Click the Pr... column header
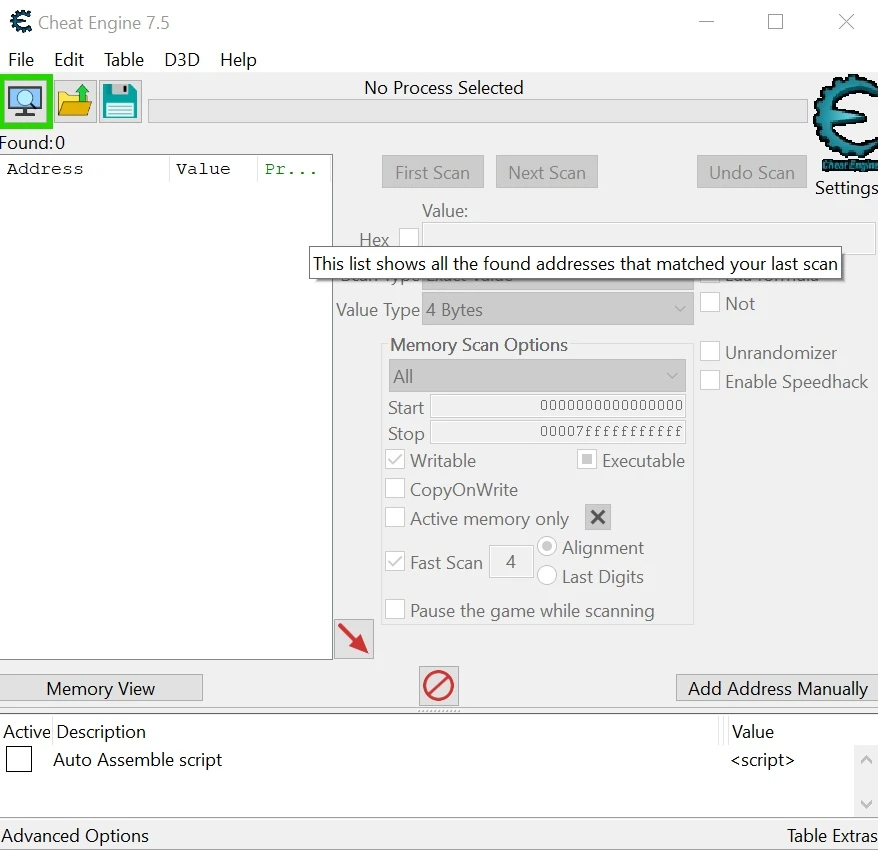 pyautogui.click(x=295, y=169)
